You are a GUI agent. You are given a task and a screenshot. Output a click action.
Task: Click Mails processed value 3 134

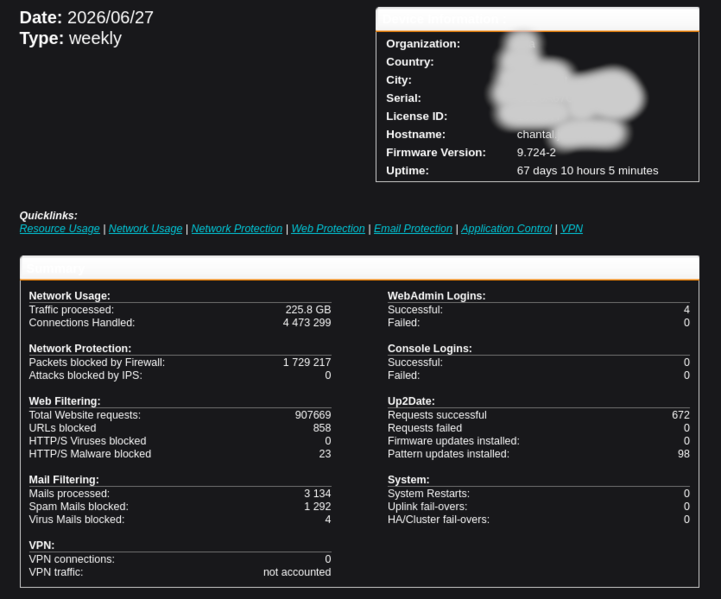coord(317,493)
